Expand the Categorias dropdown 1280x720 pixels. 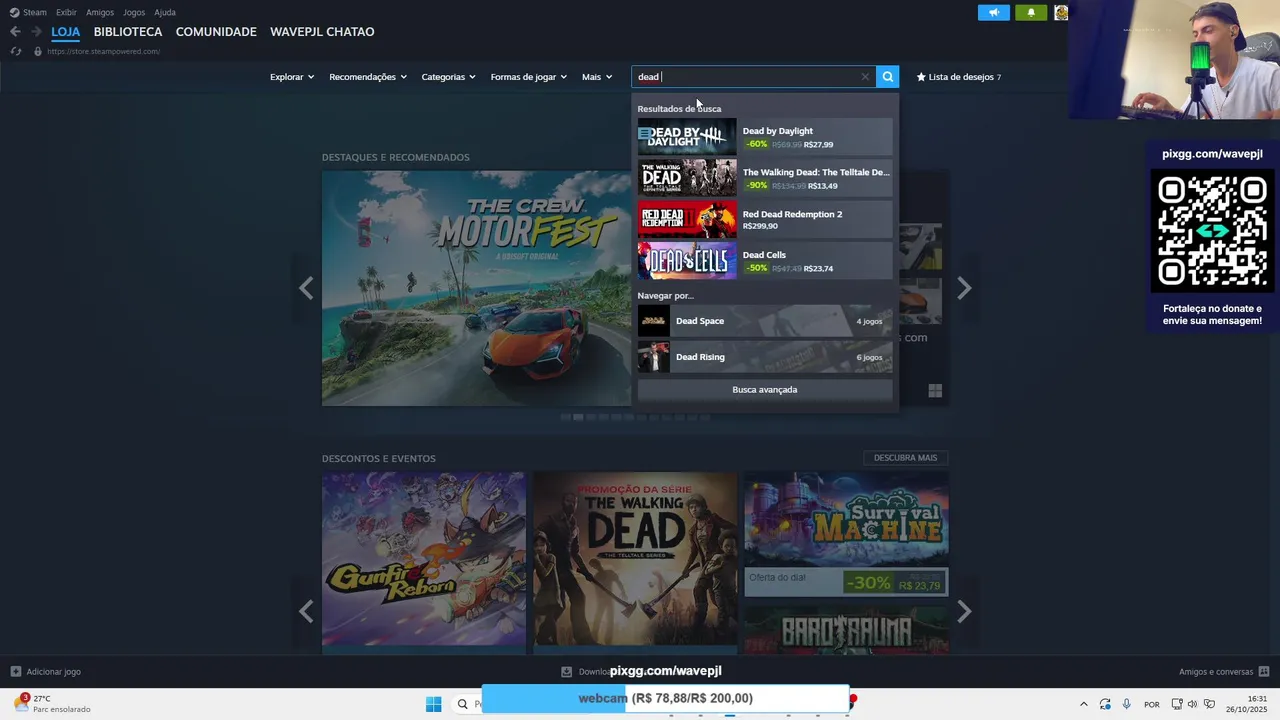point(448,77)
